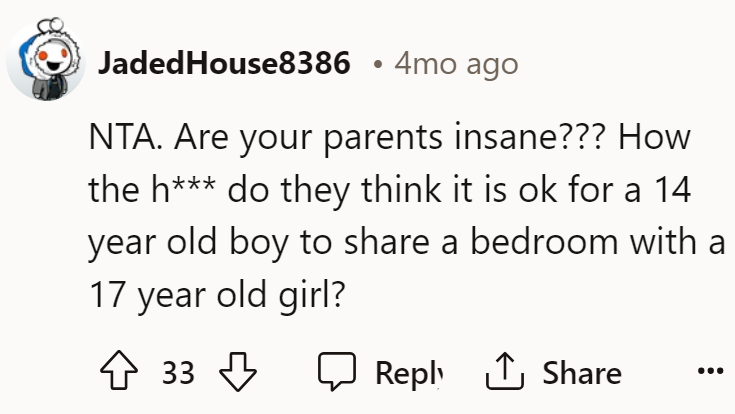Click the speech bubble reply icon
This screenshot has width=735, height=414.
tap(337, 371)
